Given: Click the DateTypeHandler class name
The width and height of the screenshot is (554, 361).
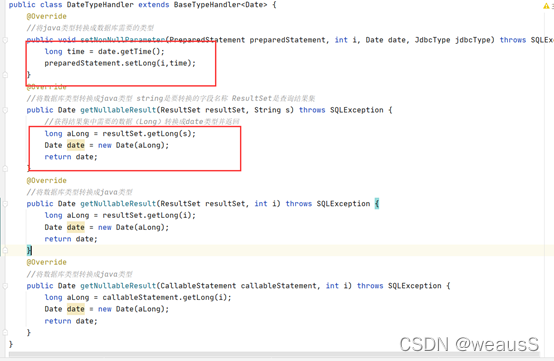Looking at the screenshot, I should pos(100,5).
